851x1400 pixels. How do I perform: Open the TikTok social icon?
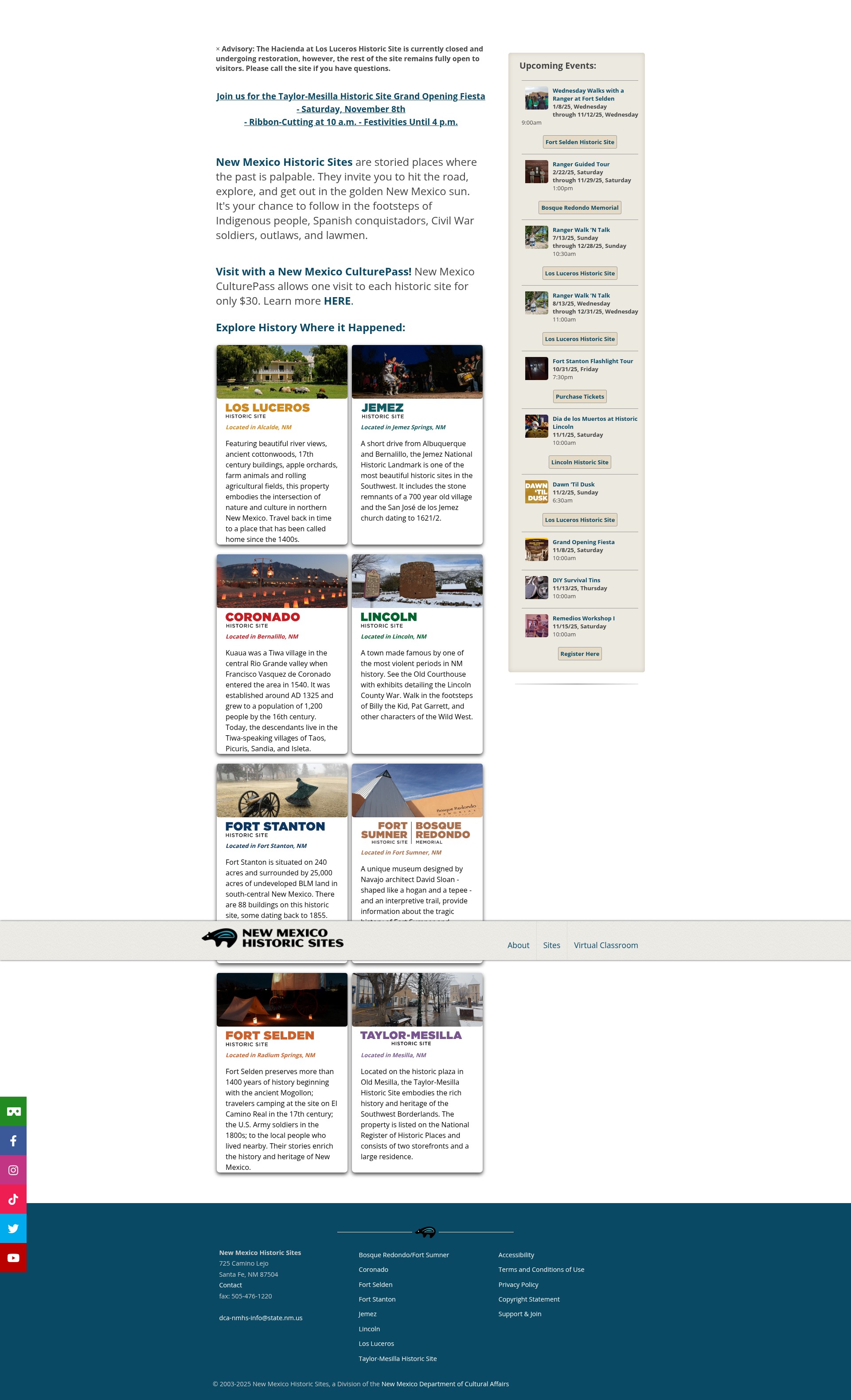pyautogui.click(x=13, y=1199)
